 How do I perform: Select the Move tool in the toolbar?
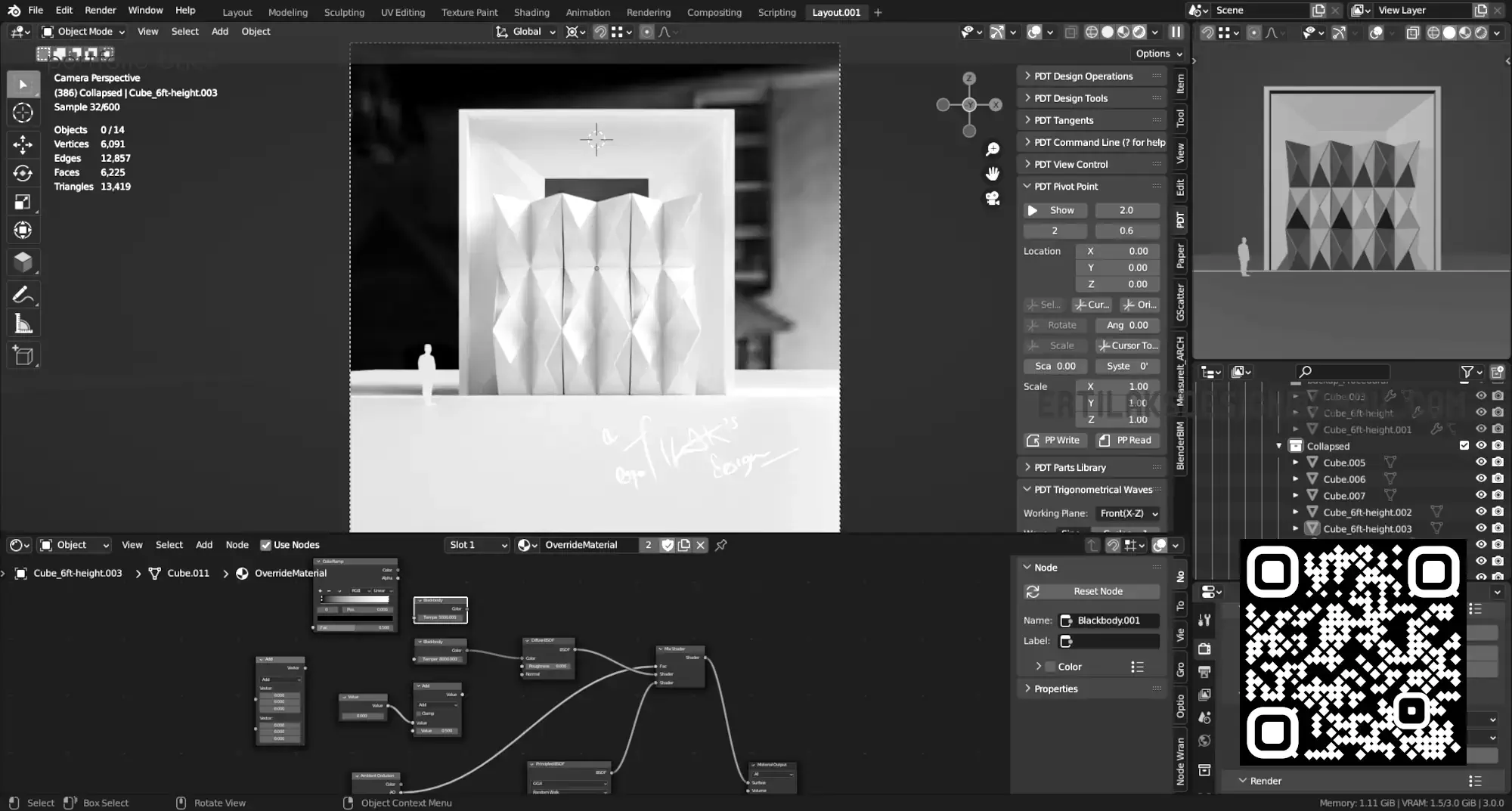(x=23, y=144)
